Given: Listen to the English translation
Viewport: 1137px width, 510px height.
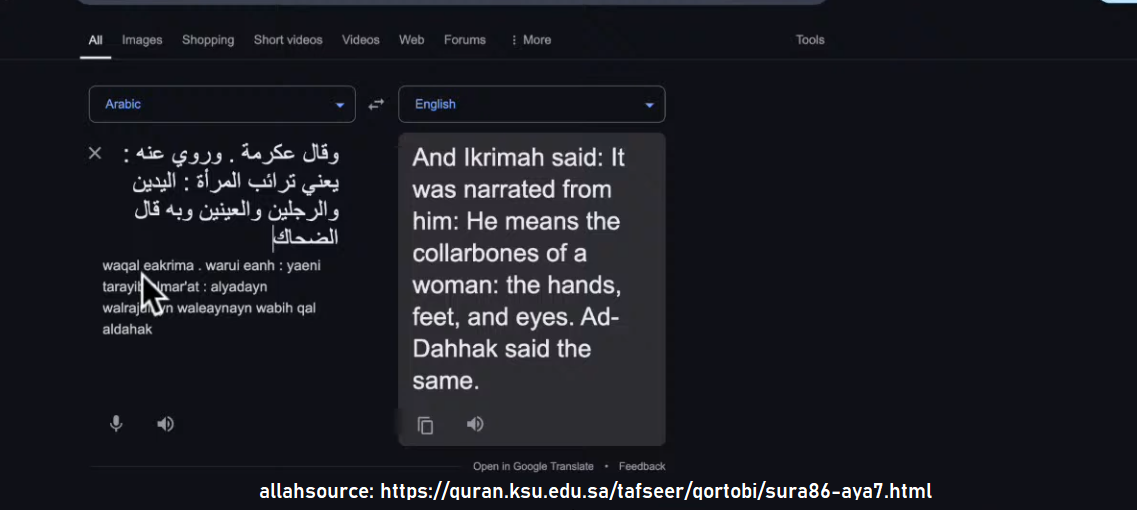Looking at the screenshot, I should pos(475,424).
